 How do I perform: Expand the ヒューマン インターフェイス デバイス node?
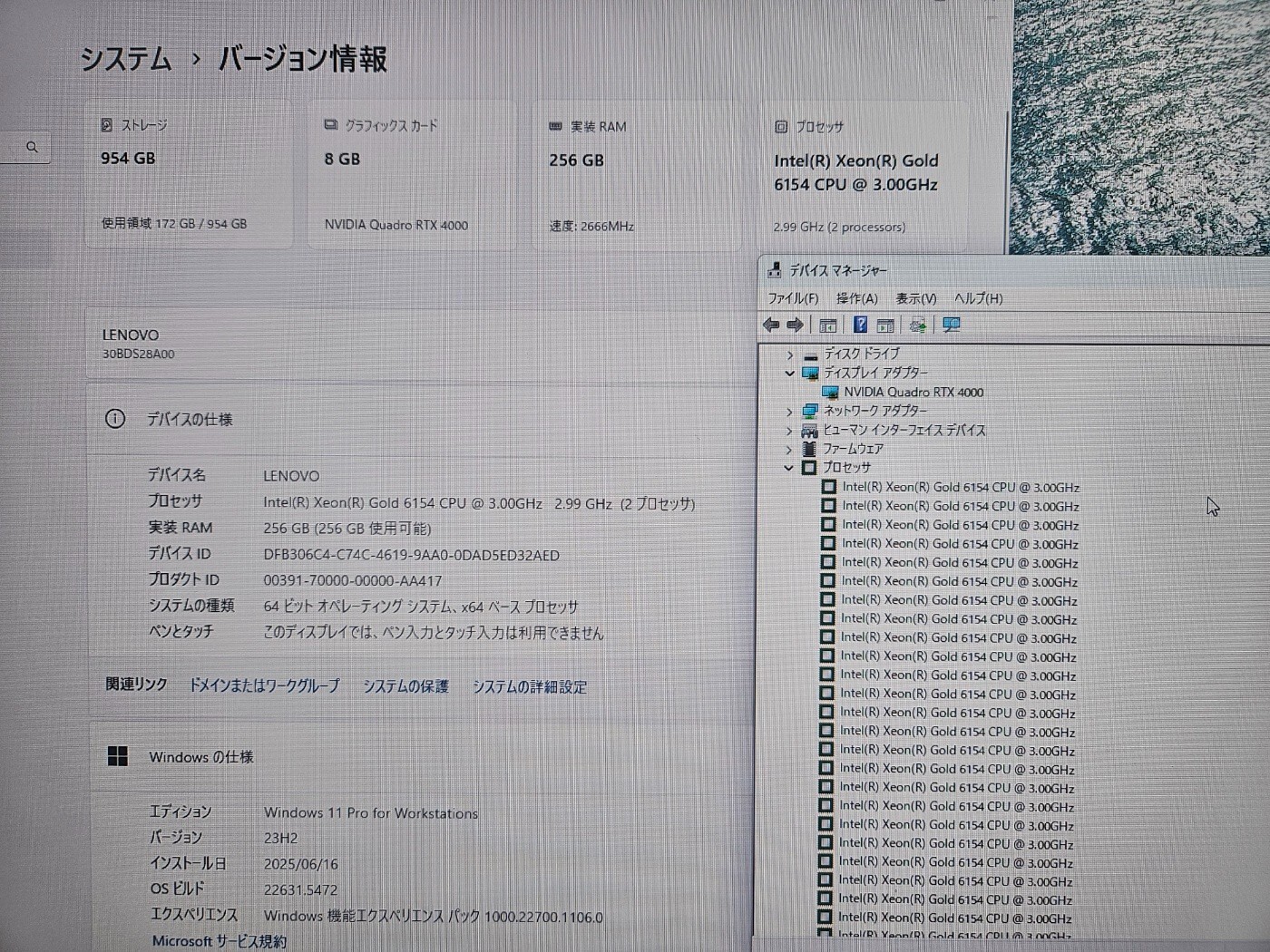click(789, 431)
